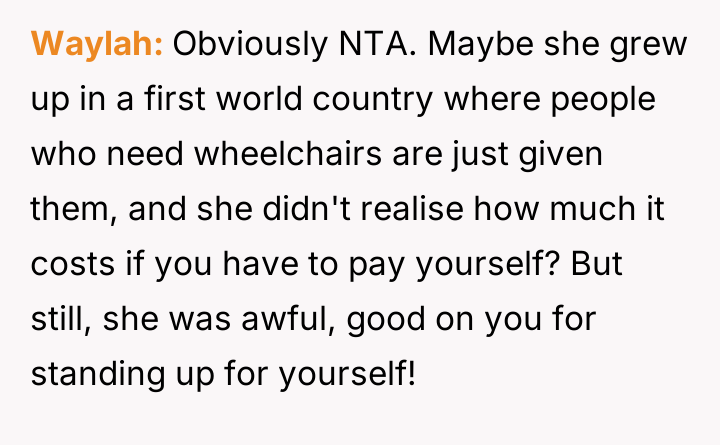
Task: Click the Waylah username link
Action: (98, 45)
